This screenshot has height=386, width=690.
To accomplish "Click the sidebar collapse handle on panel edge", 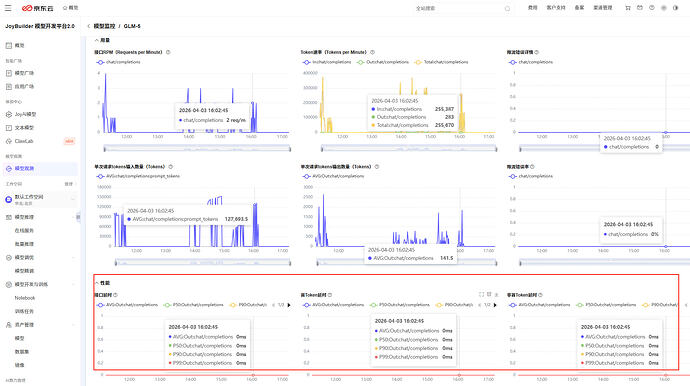I will [x=78, y=217].
